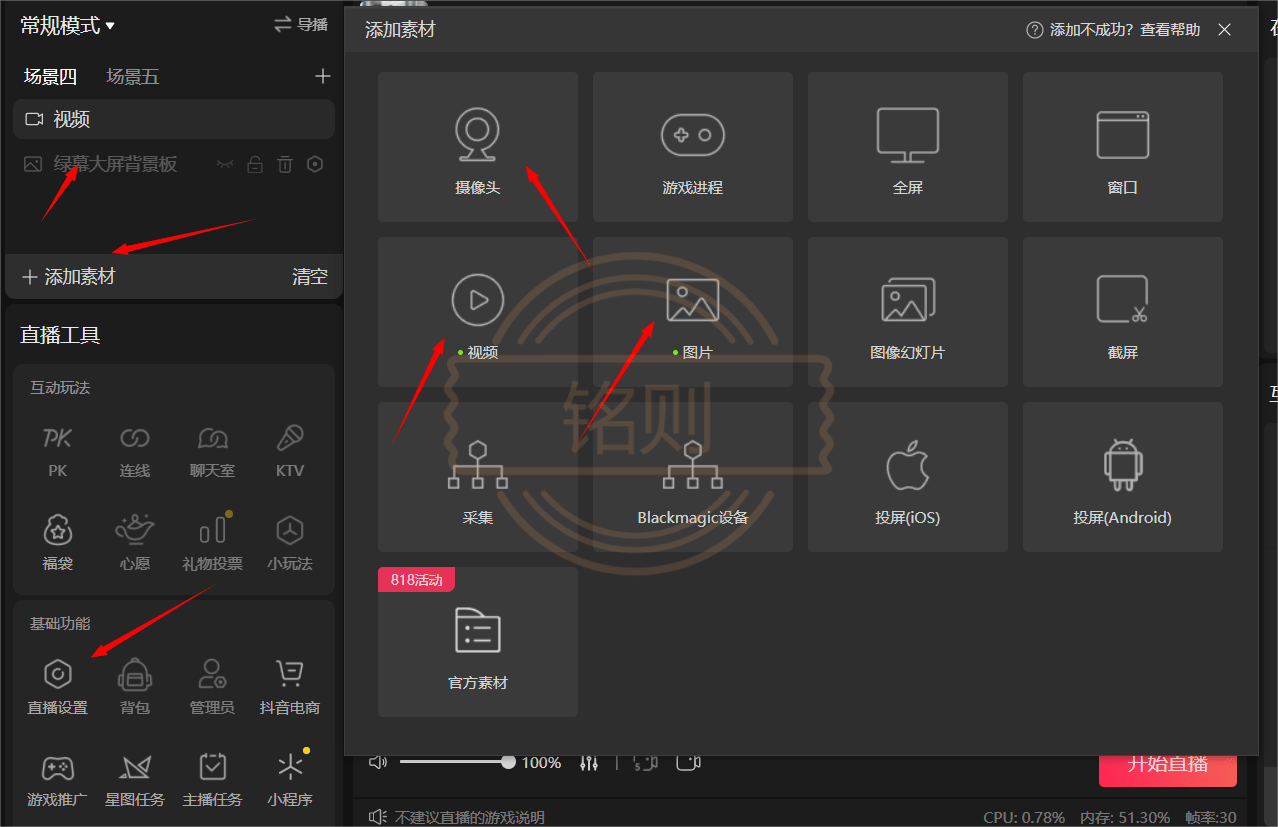Open the 添加不成功?查看帮助 help link
This screenshot has width=1278, height=827.
[1113, 30]
